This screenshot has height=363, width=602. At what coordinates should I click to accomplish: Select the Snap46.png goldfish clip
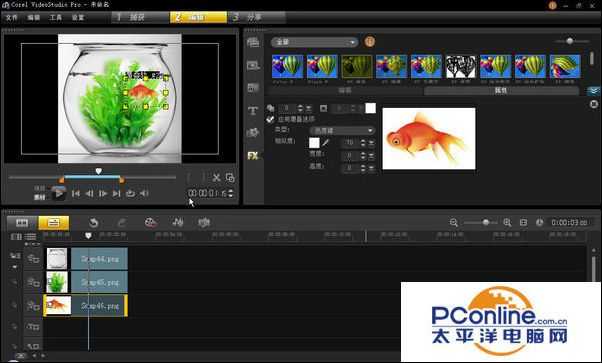click(x=86, y=306)
